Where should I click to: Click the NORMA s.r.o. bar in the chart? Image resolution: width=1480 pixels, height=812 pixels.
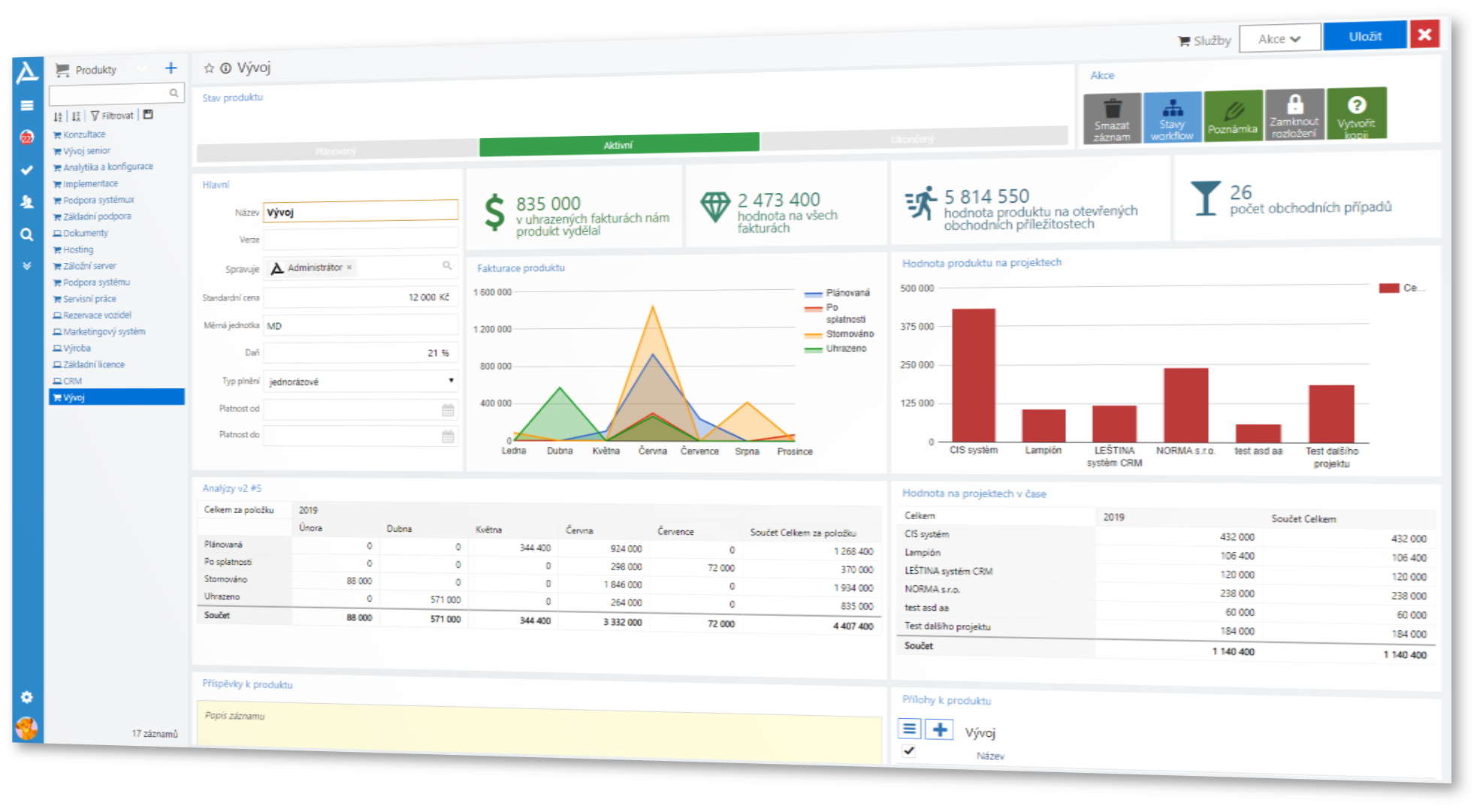pyautogui.click(x=1186, y=405)
